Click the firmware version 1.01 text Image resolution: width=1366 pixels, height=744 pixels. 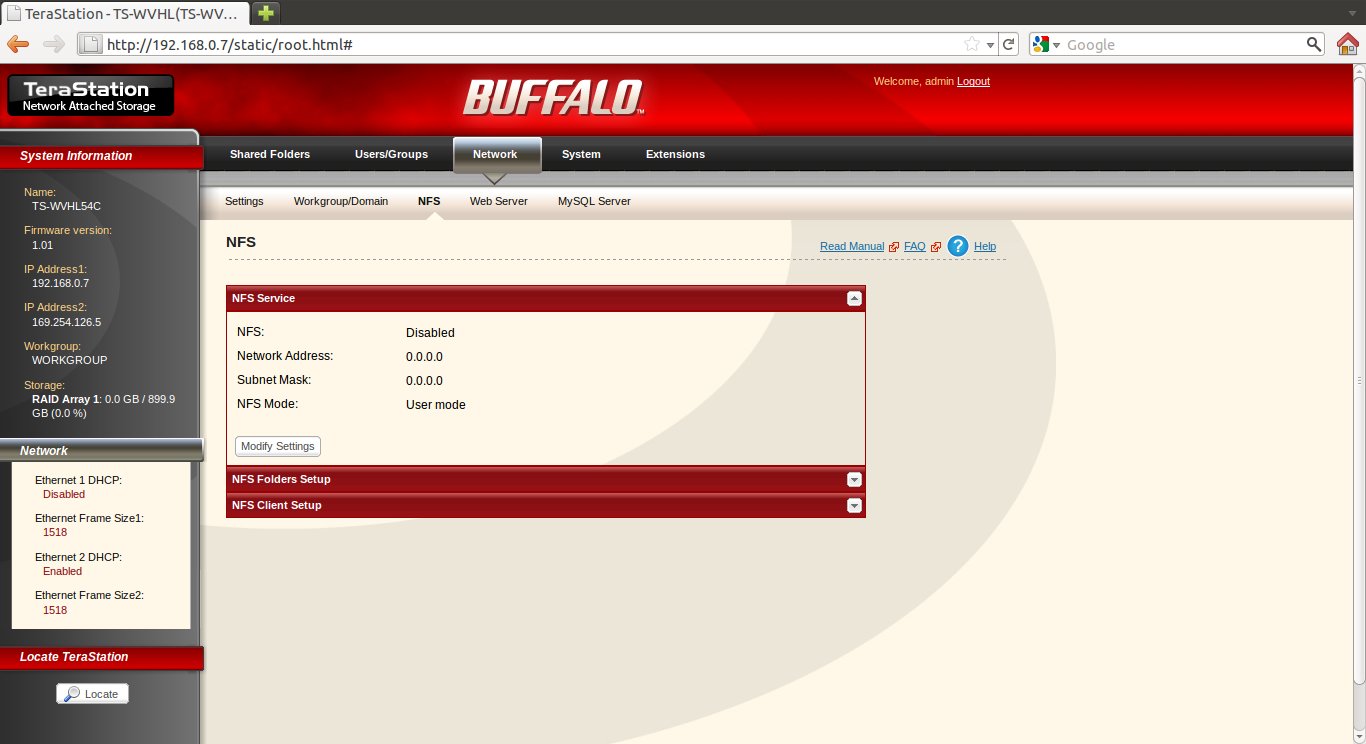pos(43,244)
